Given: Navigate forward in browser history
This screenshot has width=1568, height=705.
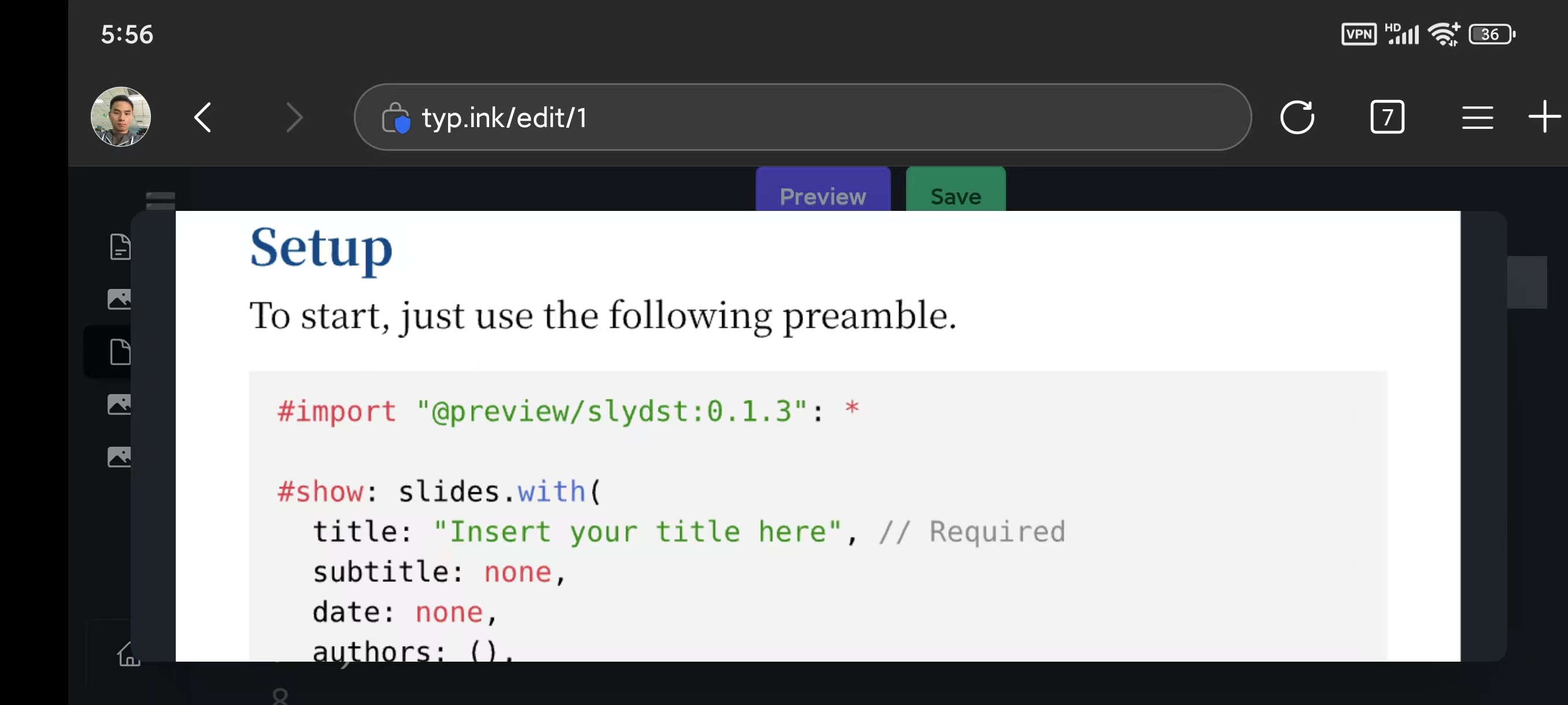Looking at the screenshot, I should (294, 117).
